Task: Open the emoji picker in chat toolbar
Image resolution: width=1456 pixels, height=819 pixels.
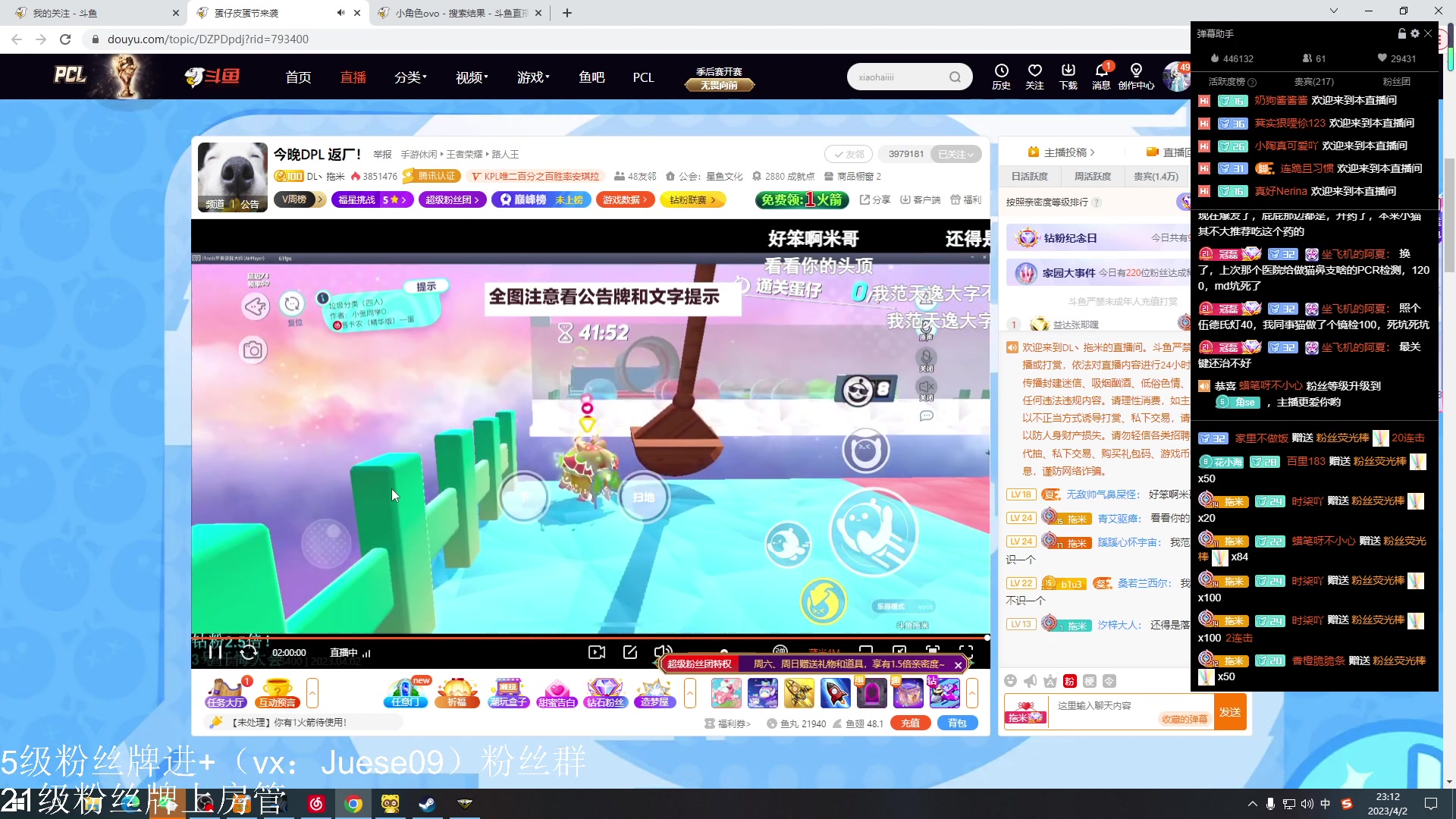Action: (1011, 681)
